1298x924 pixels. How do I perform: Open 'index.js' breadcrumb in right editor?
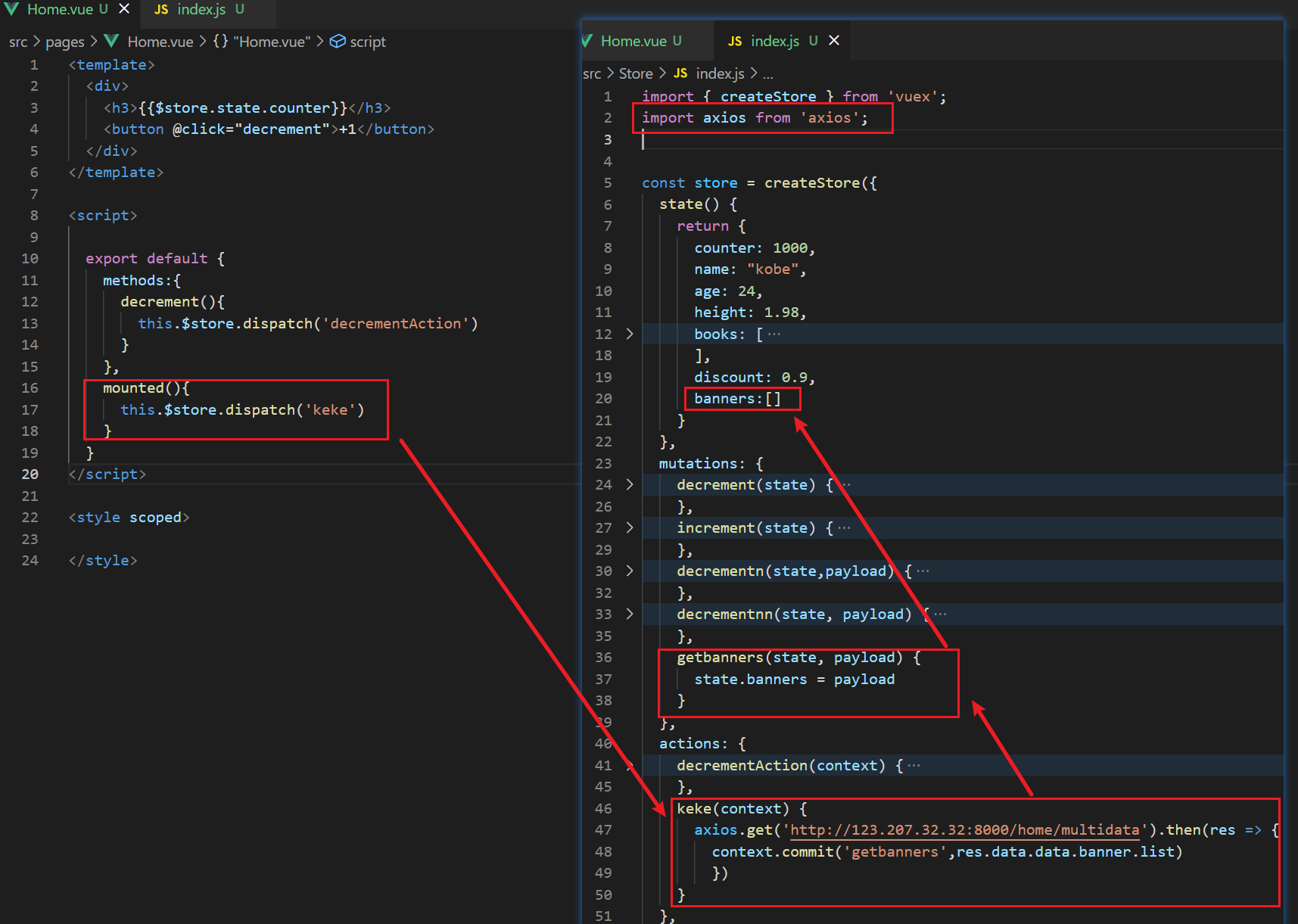[x=720, y=73]
